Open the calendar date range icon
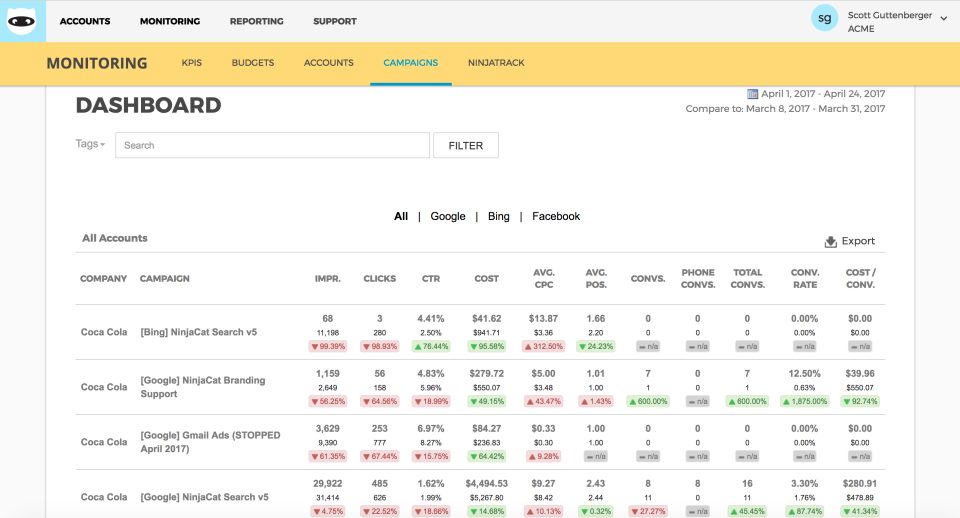The image size is (960, 518). coord(752,94)
